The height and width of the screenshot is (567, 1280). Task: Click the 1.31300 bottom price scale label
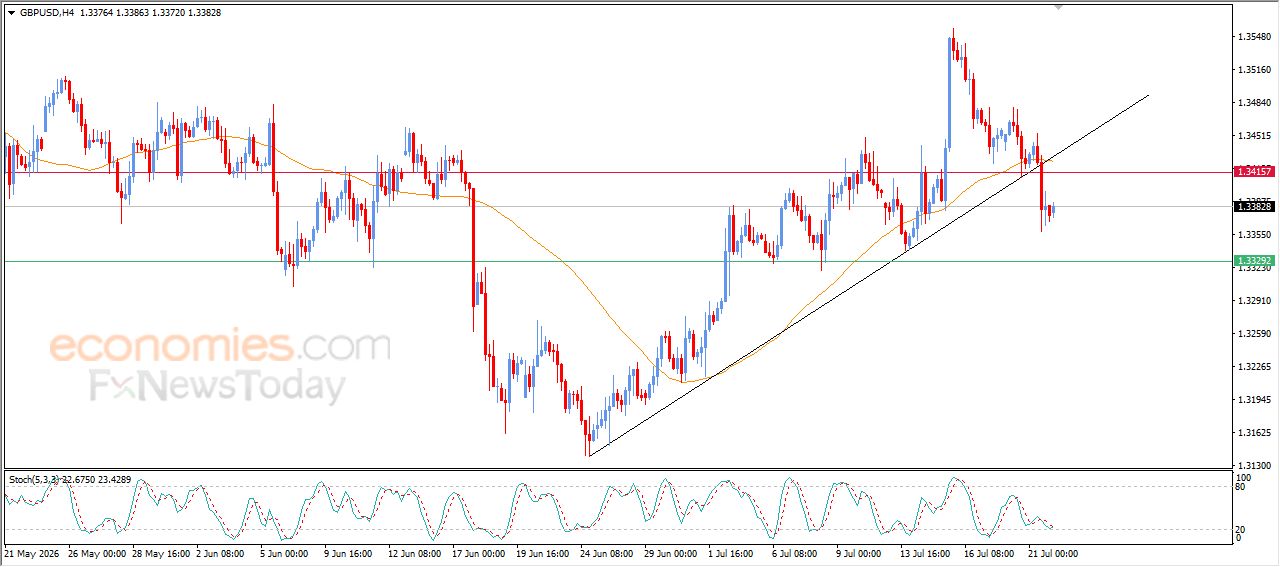pos(1254,466)
